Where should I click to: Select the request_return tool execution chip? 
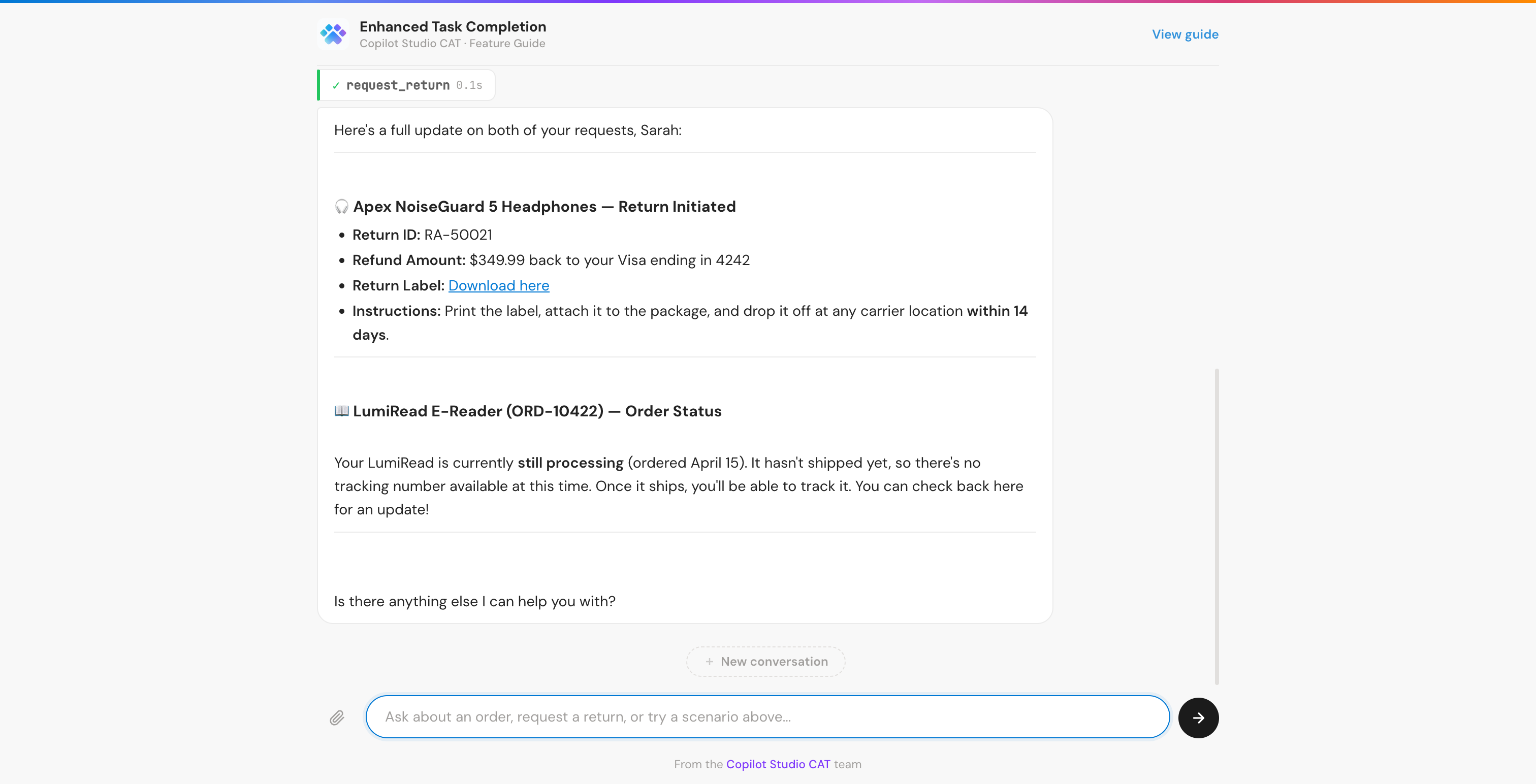pyautogui.click(x=406, y=85)
